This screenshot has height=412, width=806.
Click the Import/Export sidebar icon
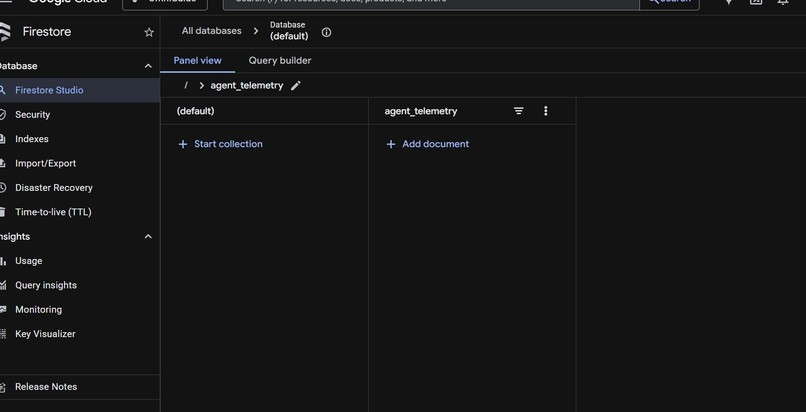click(x=3, y=163)
